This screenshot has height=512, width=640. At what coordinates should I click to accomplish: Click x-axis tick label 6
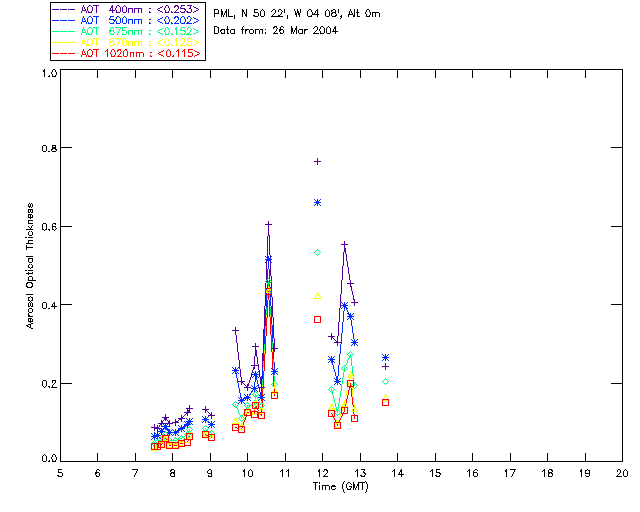coord(98,473)
